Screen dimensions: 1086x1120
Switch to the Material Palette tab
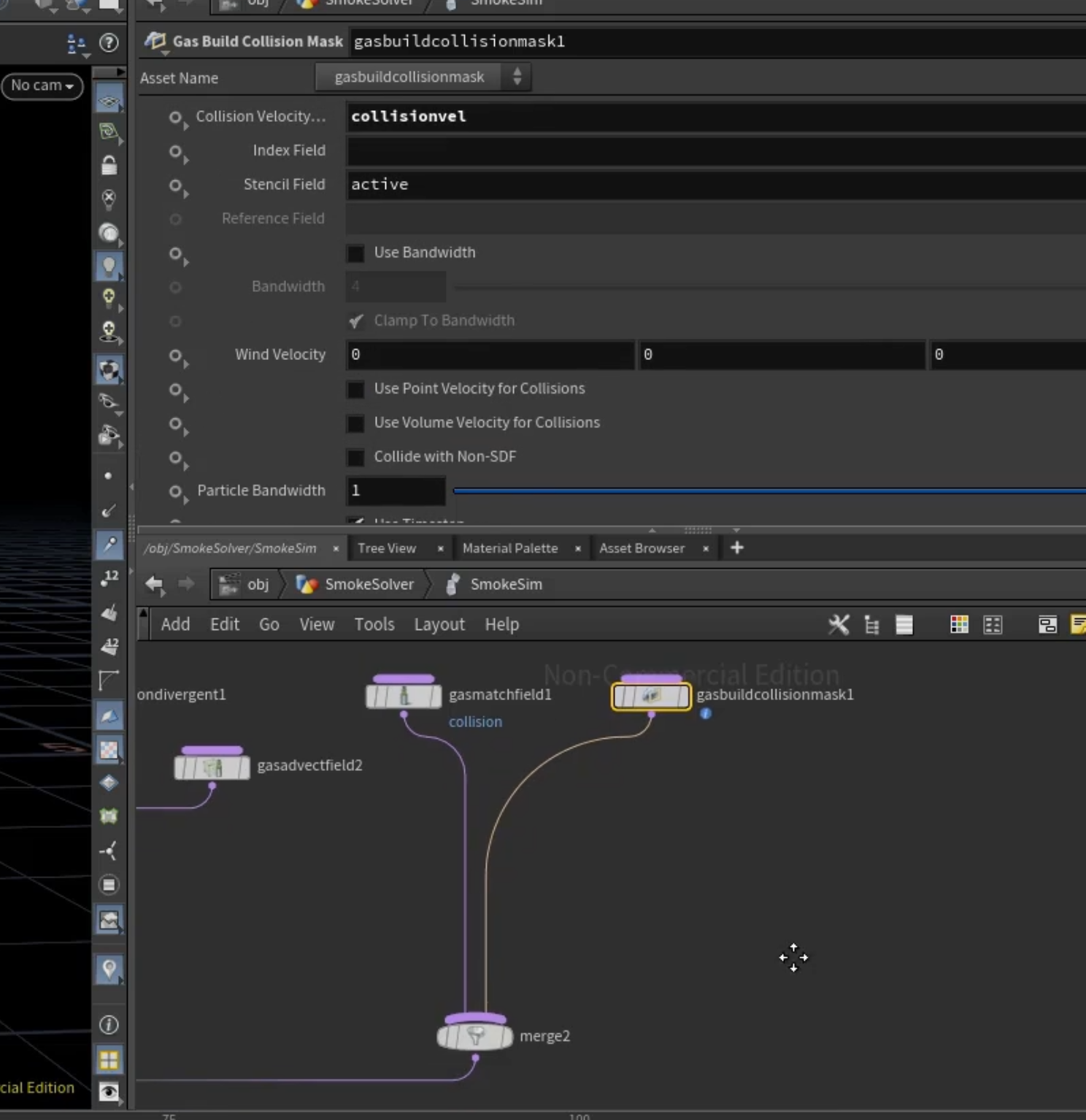click(510, 548)
